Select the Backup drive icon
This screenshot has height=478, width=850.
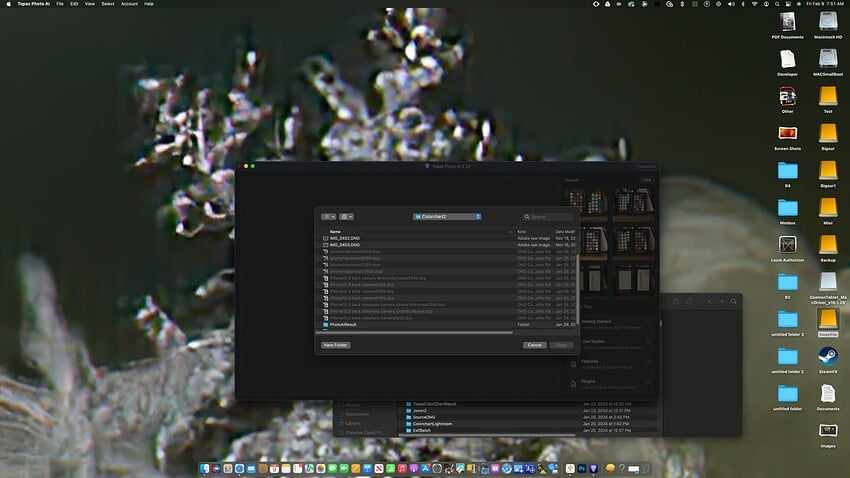[828, 245]
